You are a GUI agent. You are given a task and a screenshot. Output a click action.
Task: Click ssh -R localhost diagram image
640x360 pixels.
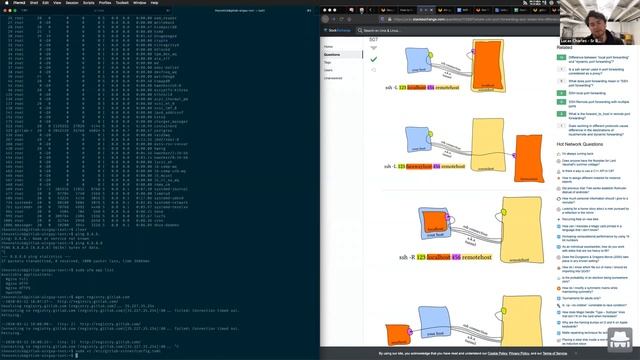471,230
